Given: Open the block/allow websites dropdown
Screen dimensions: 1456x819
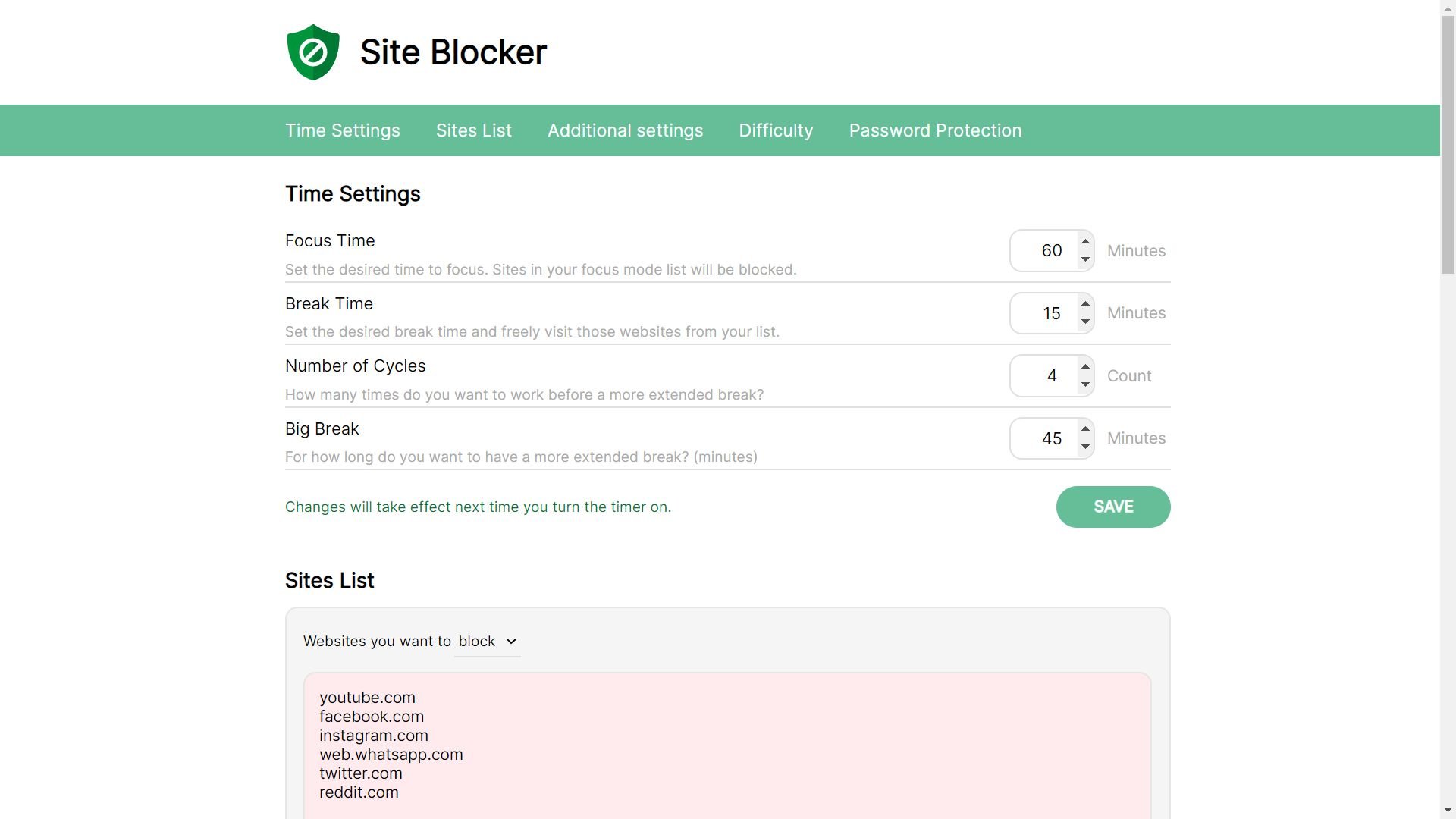Looking at the screenshot, I should coord(487,642).
